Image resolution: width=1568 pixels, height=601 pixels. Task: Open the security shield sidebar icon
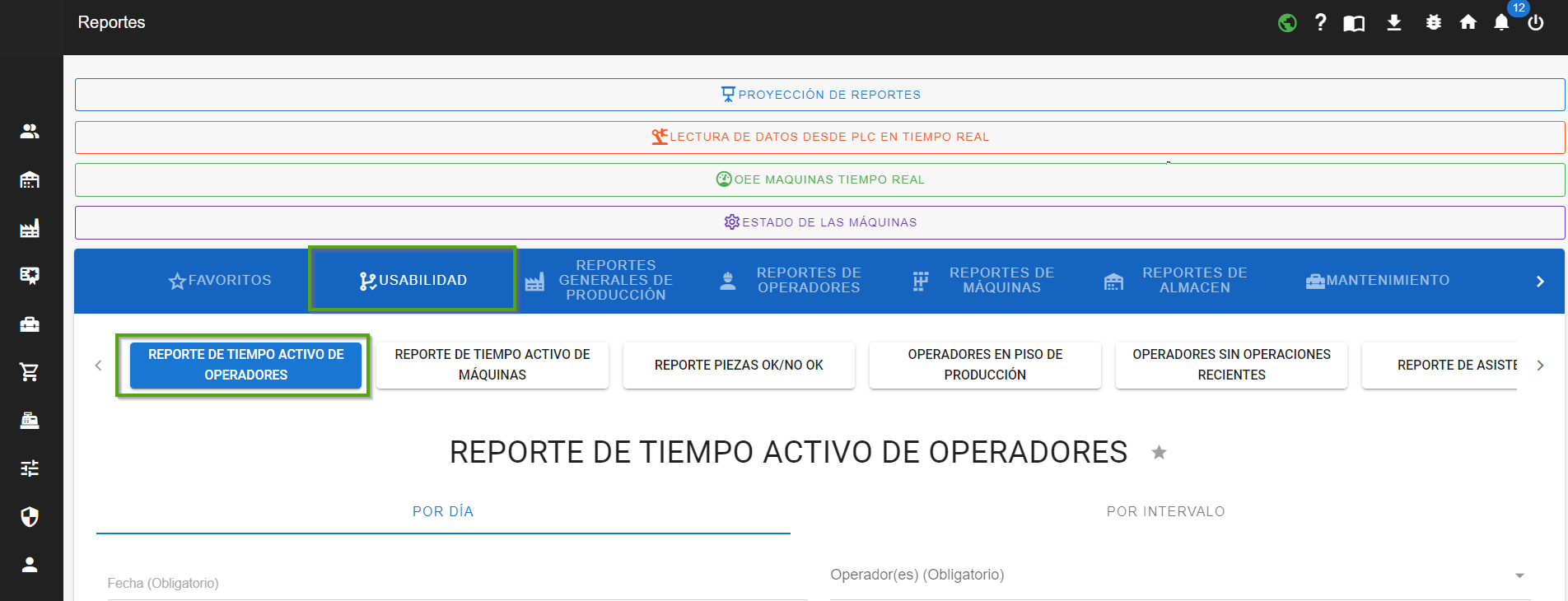[x=30, y=517]
